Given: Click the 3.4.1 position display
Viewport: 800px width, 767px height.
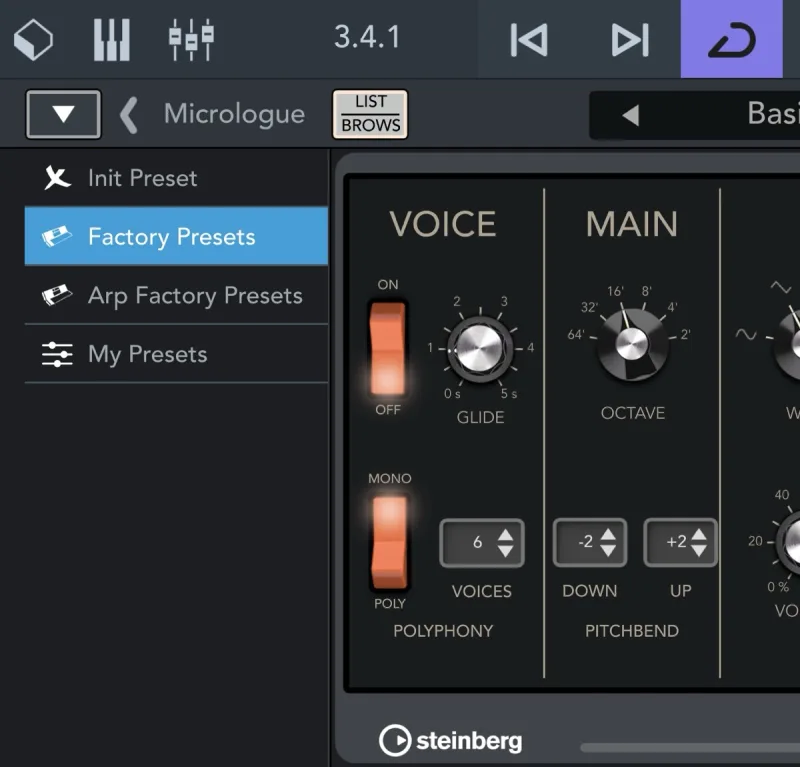Looking at the screenshot, I should tap(367, 37).
